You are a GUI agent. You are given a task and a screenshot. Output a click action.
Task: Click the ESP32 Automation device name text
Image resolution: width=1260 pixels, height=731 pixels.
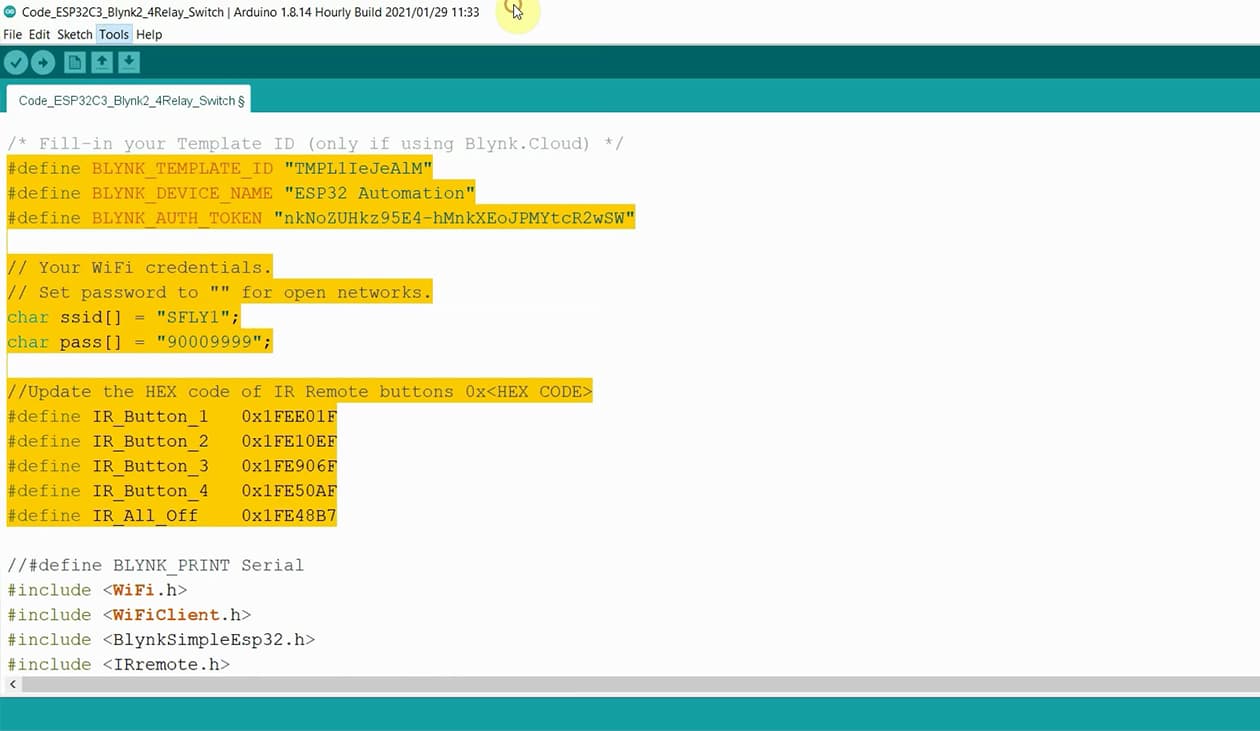pyautogui.click(x=380, y=192)
